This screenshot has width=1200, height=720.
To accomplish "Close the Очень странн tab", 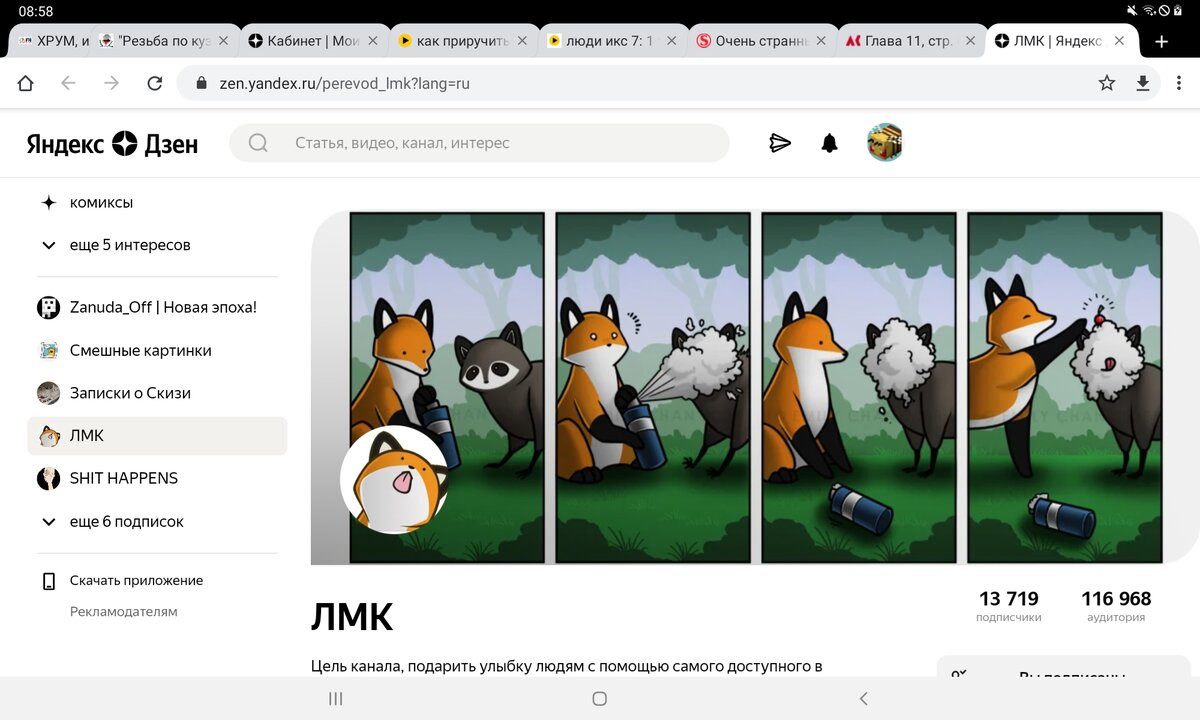I will point(822,41).
